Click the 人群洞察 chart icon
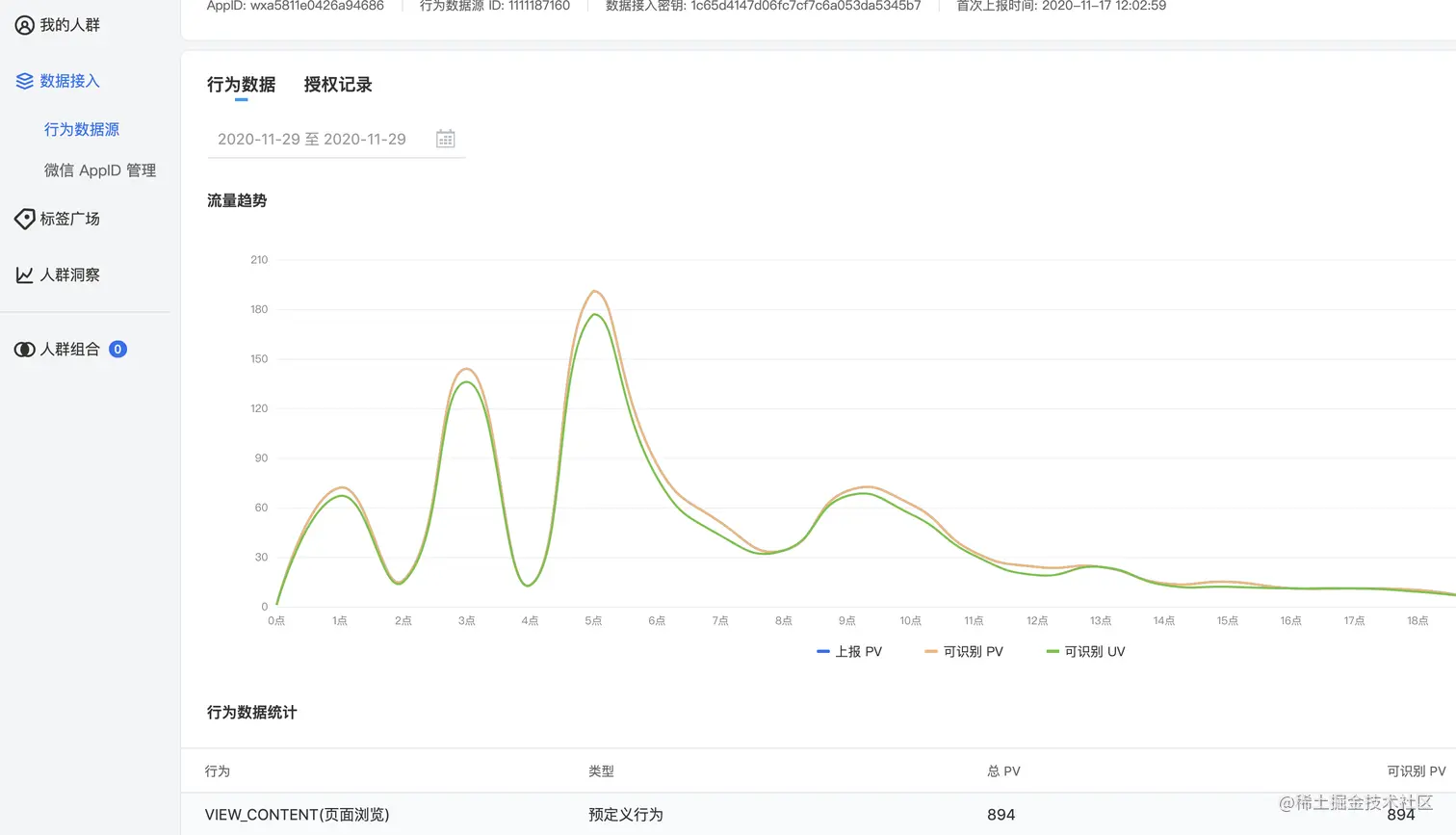The height and width of the screenshot is (835, 1456). coord(24,274)
